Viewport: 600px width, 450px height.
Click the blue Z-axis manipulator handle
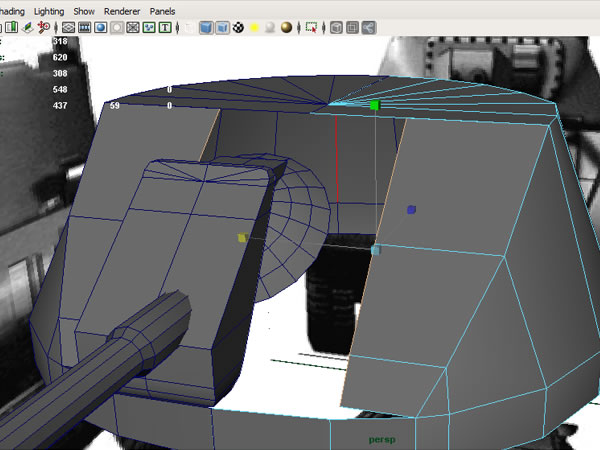[x=411, y=210]
